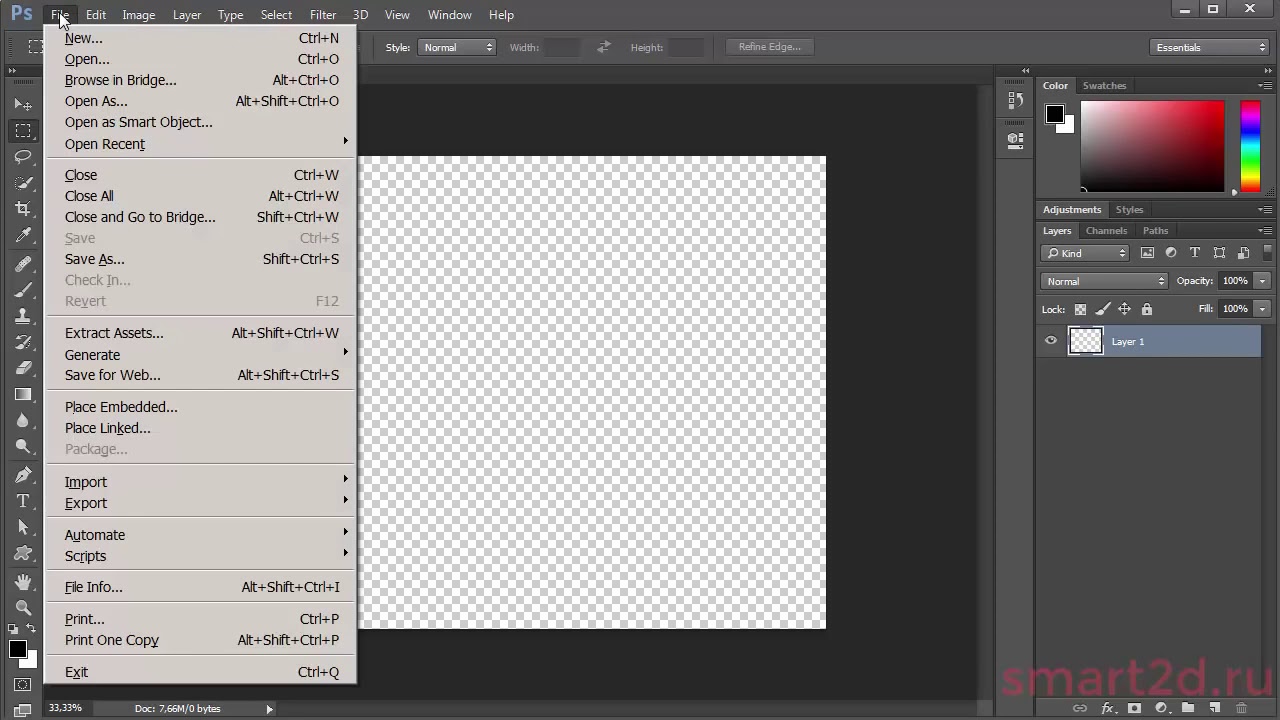The width and height of the screenshot is (1280, 720).
Task: Select the Horizontal Type tool
Action: (23, 501)
